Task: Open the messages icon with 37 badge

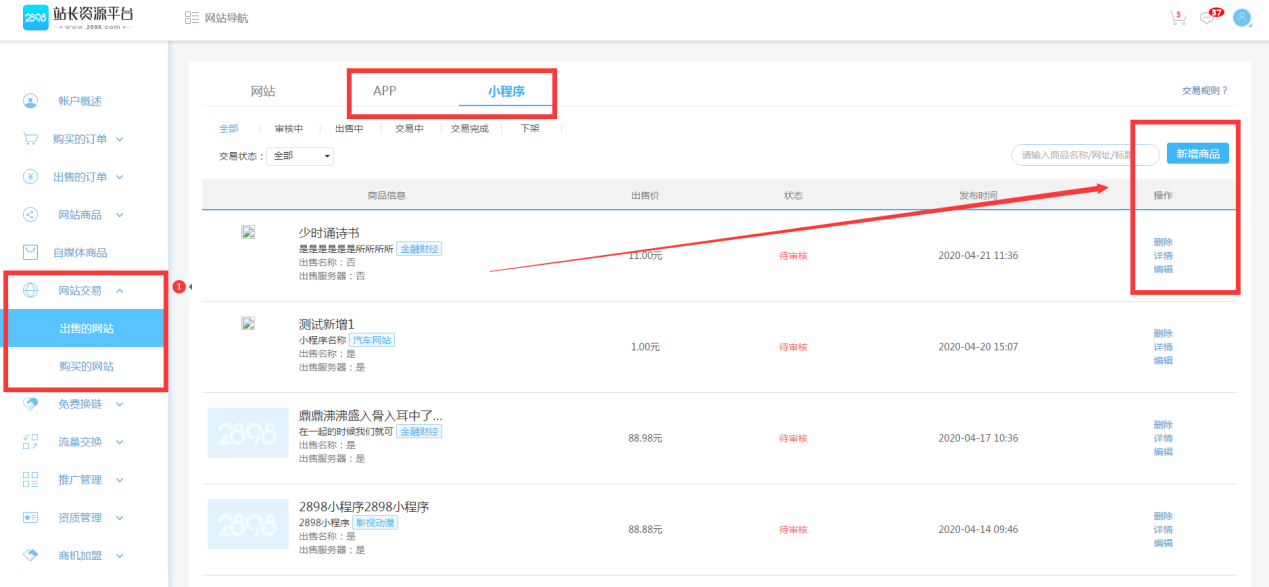Action: 1208,18
